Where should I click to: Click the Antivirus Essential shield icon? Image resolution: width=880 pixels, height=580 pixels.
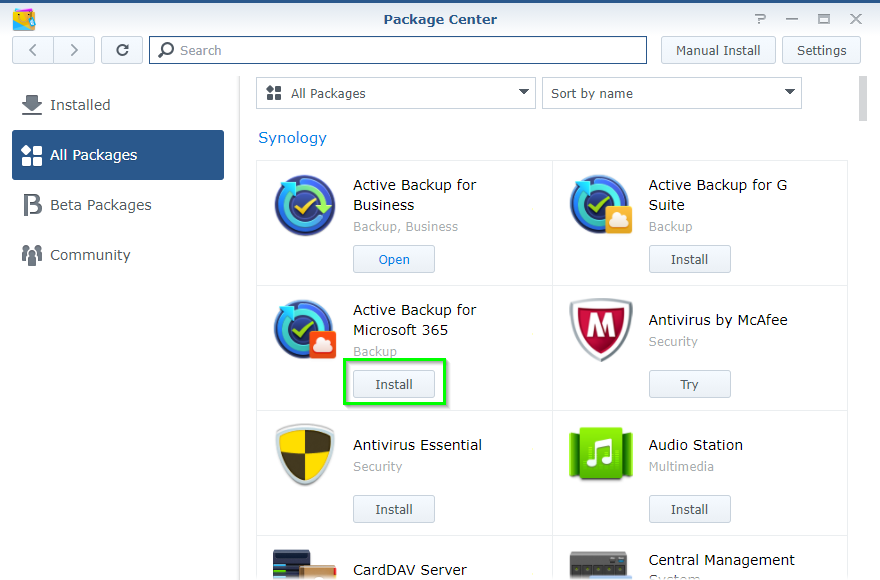pyautogui.click(x=305, y=454)
